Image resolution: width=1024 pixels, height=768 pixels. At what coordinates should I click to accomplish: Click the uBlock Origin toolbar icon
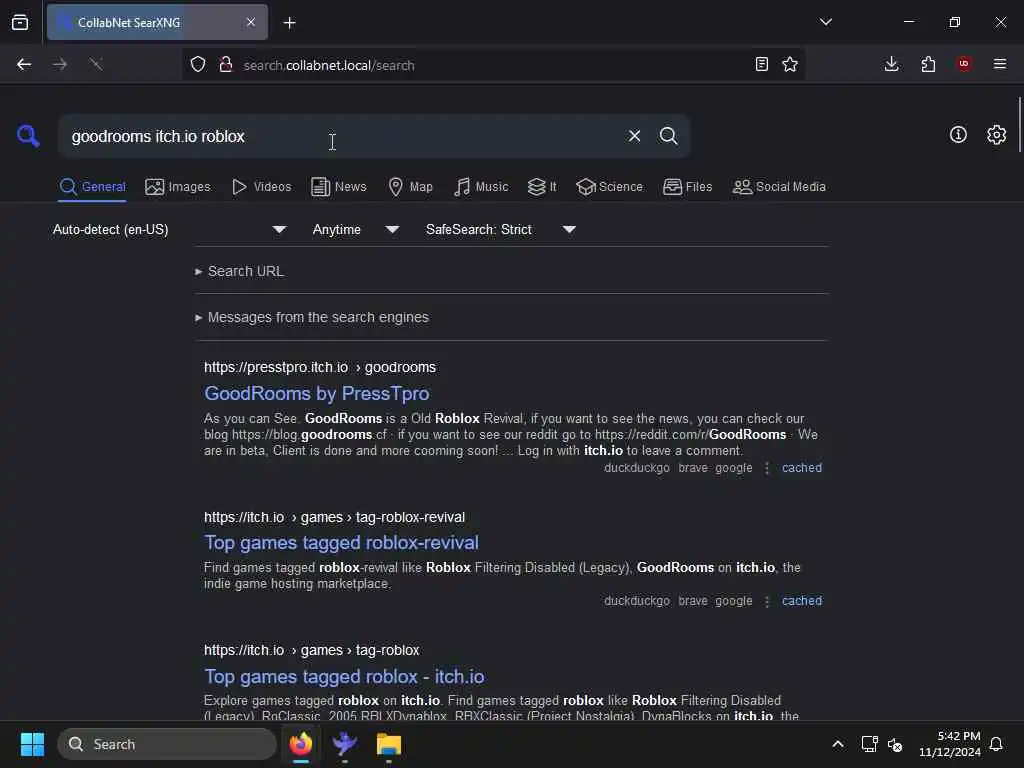(x=964, y=63)
